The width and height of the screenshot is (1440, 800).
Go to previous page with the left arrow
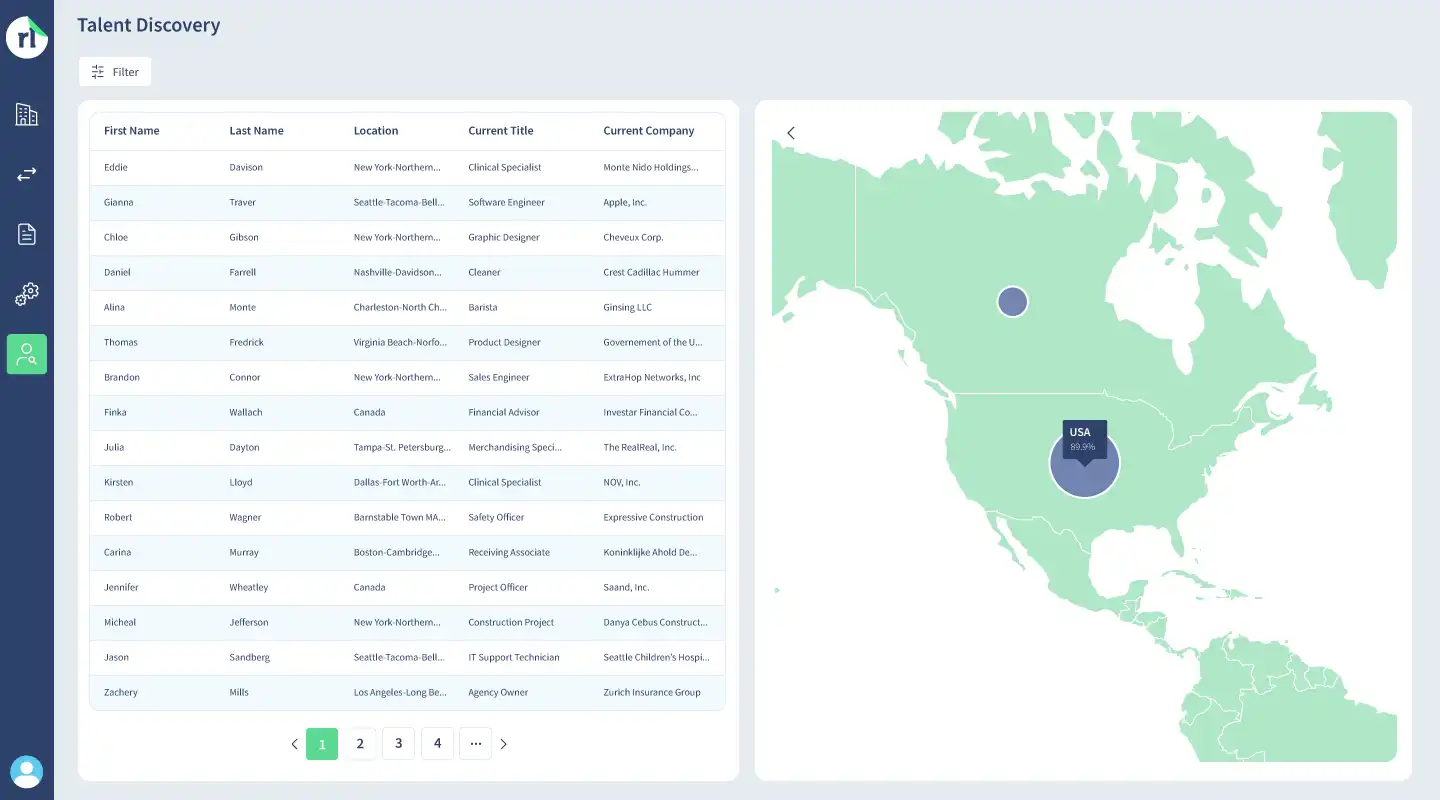(294, 744)
